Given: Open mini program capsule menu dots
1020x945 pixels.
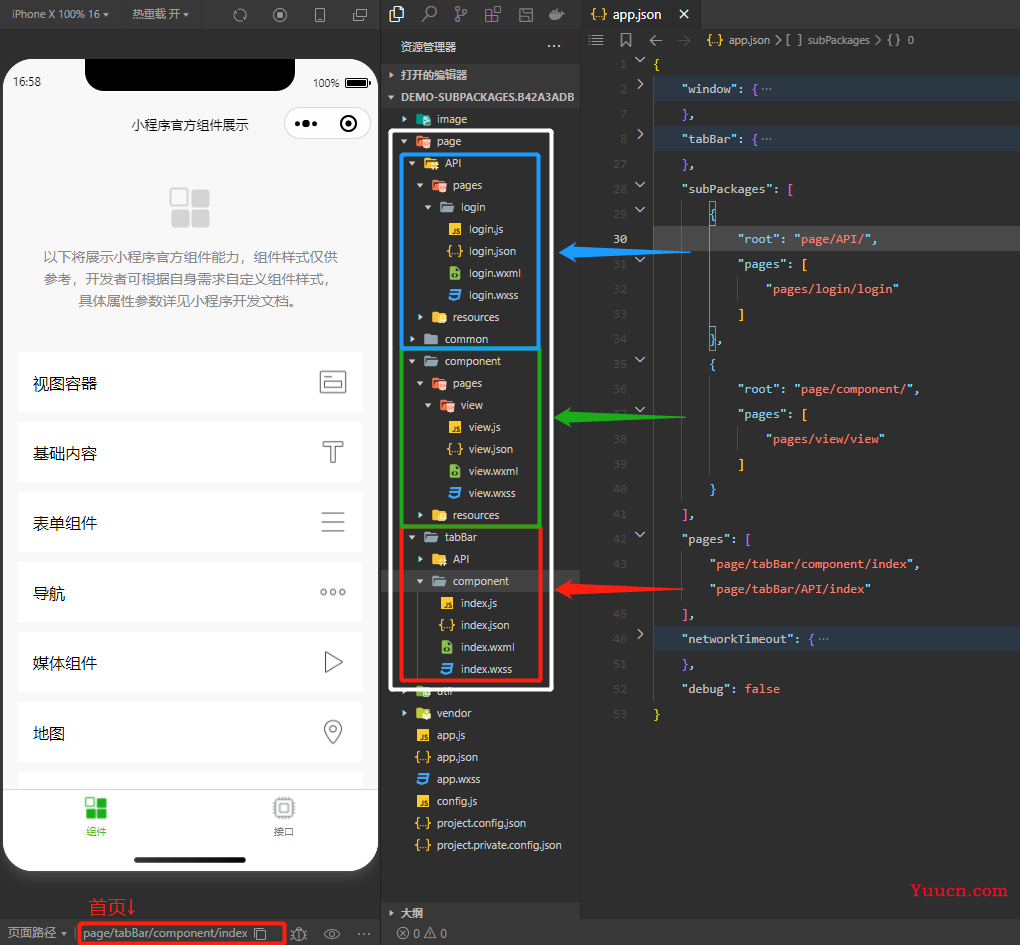Looking at the screenshot, I should (x=306, y=124).
